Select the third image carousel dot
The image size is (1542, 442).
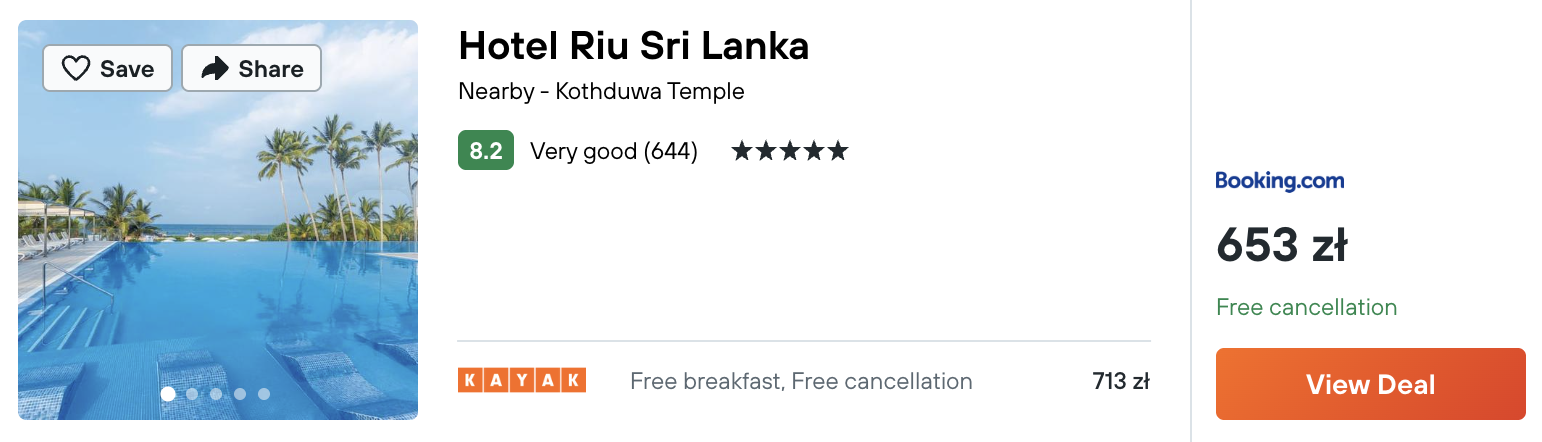(x=216, y=394)
